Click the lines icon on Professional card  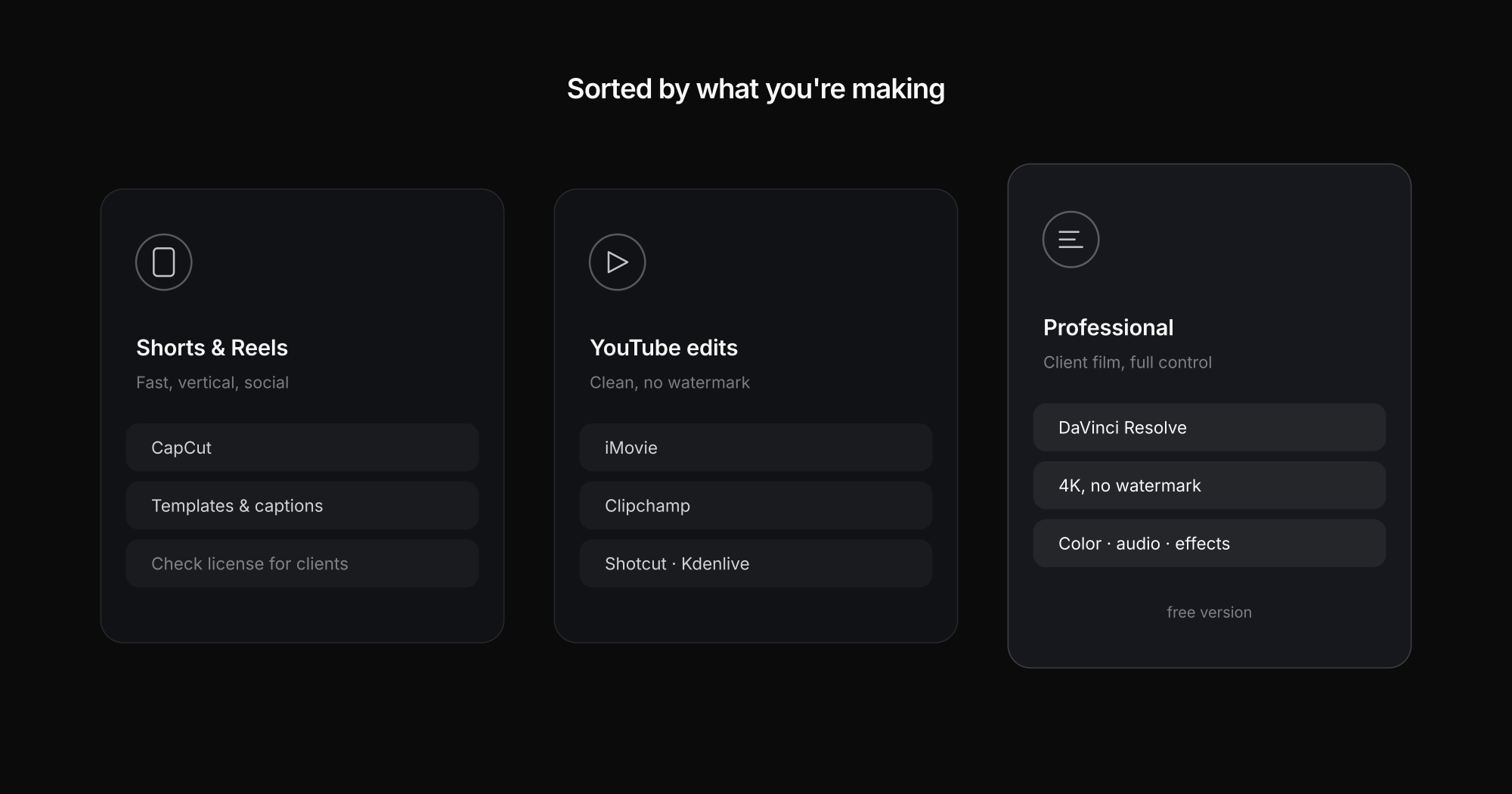tap(1071, 239)
